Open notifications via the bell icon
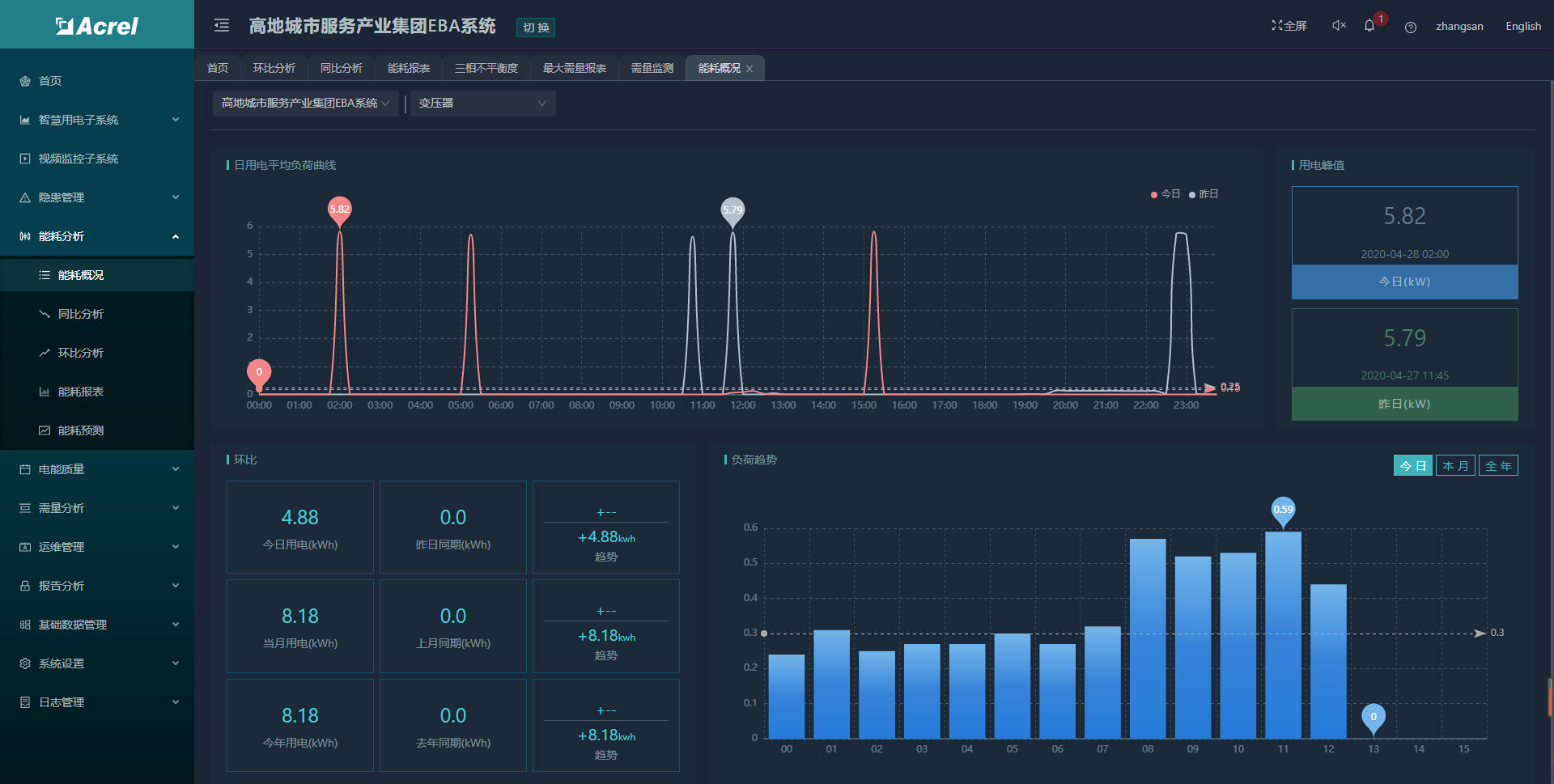 (x=1369, y=26)
